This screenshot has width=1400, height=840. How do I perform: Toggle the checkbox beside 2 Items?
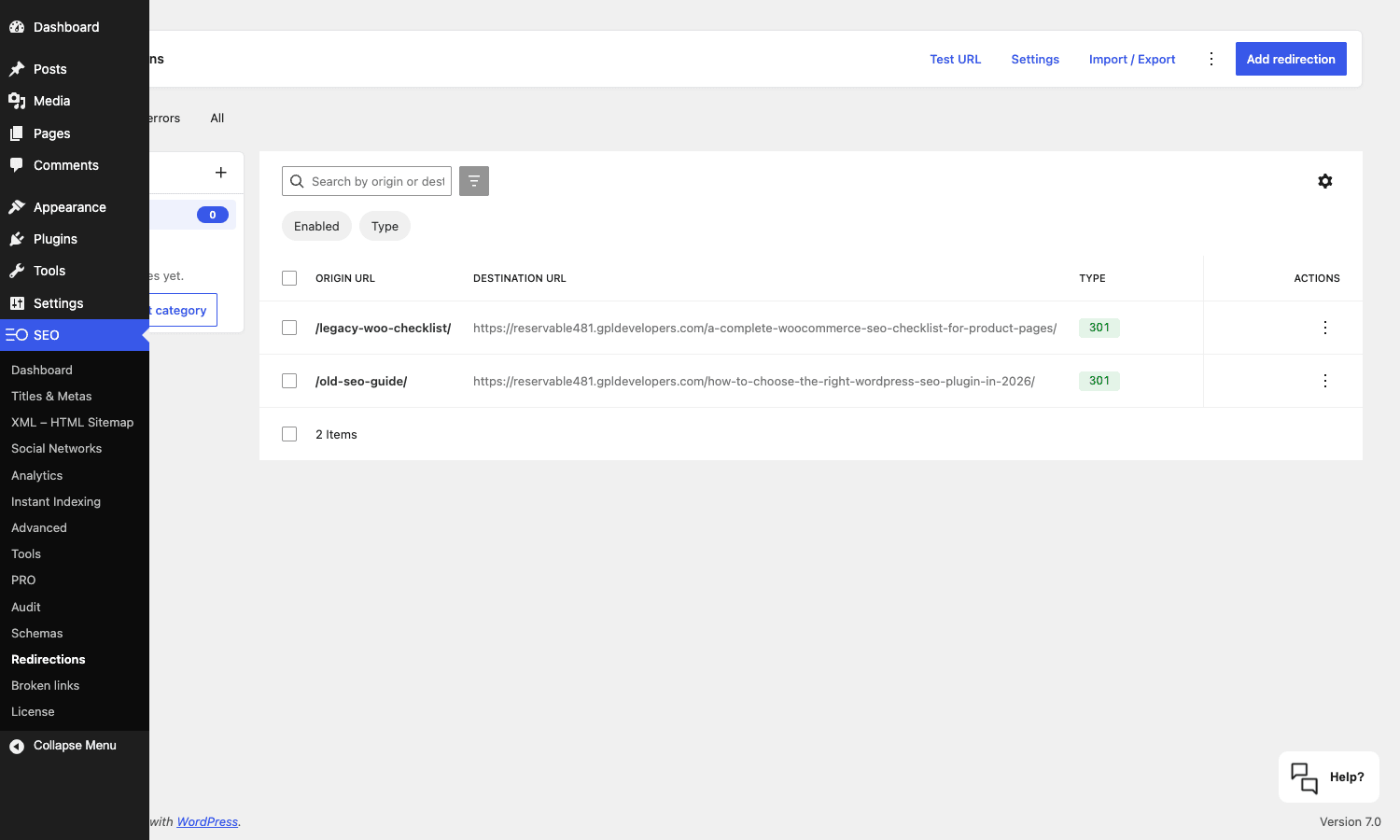(289, 434)
